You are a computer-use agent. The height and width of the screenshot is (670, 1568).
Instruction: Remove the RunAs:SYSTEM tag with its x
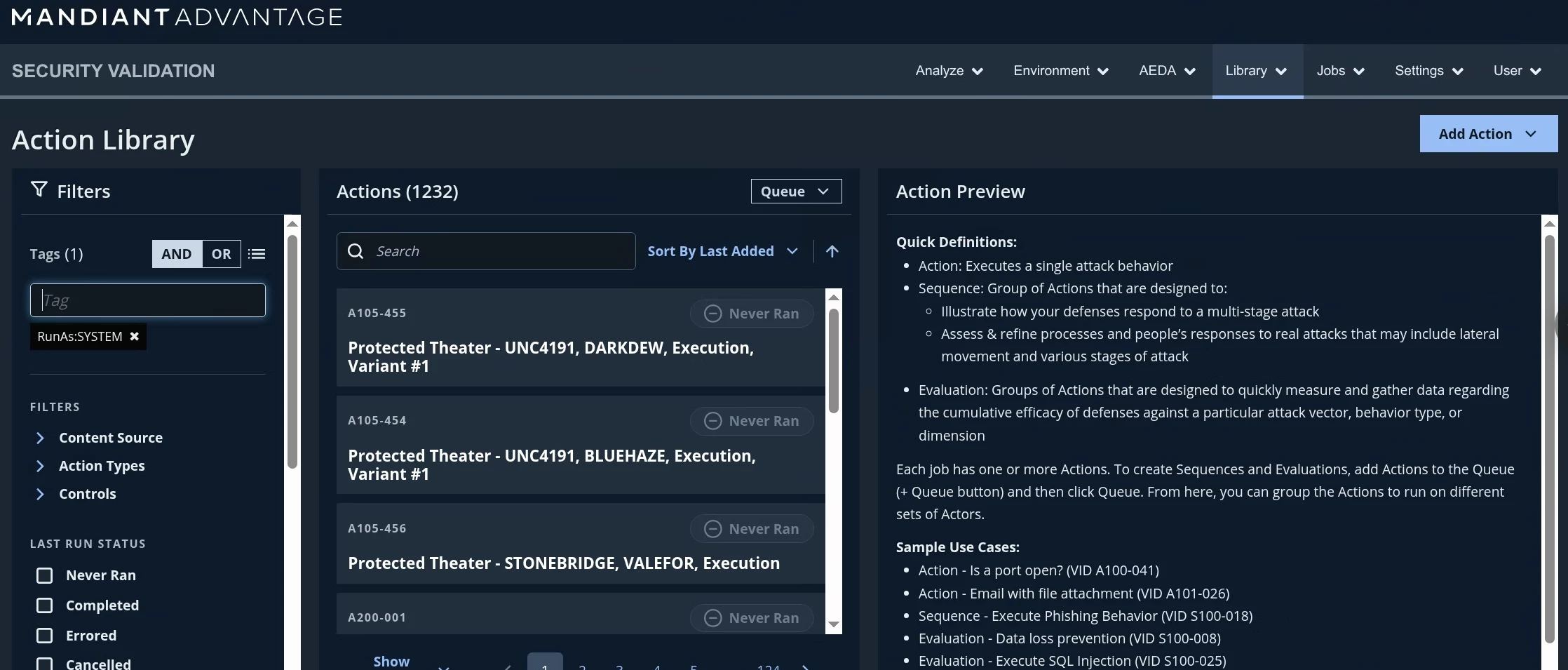coord(134,337)
